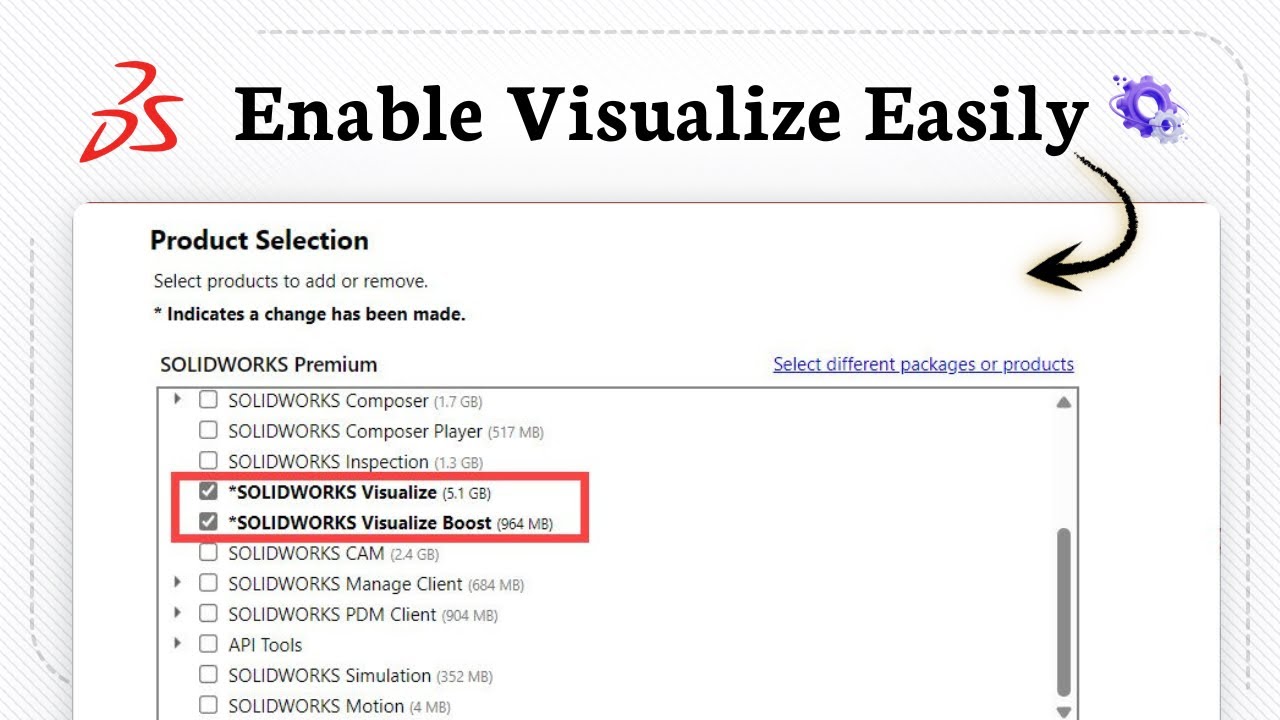Check the SOLIDWORKS Composer checkbox

[x=208, y=400]
